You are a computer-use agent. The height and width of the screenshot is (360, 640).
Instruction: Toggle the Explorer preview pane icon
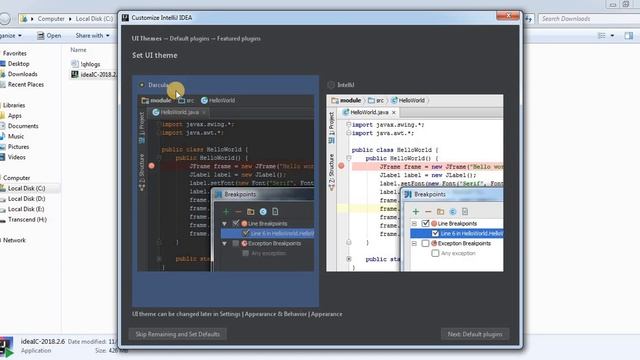pyautogui.click(x=629, y=36)
